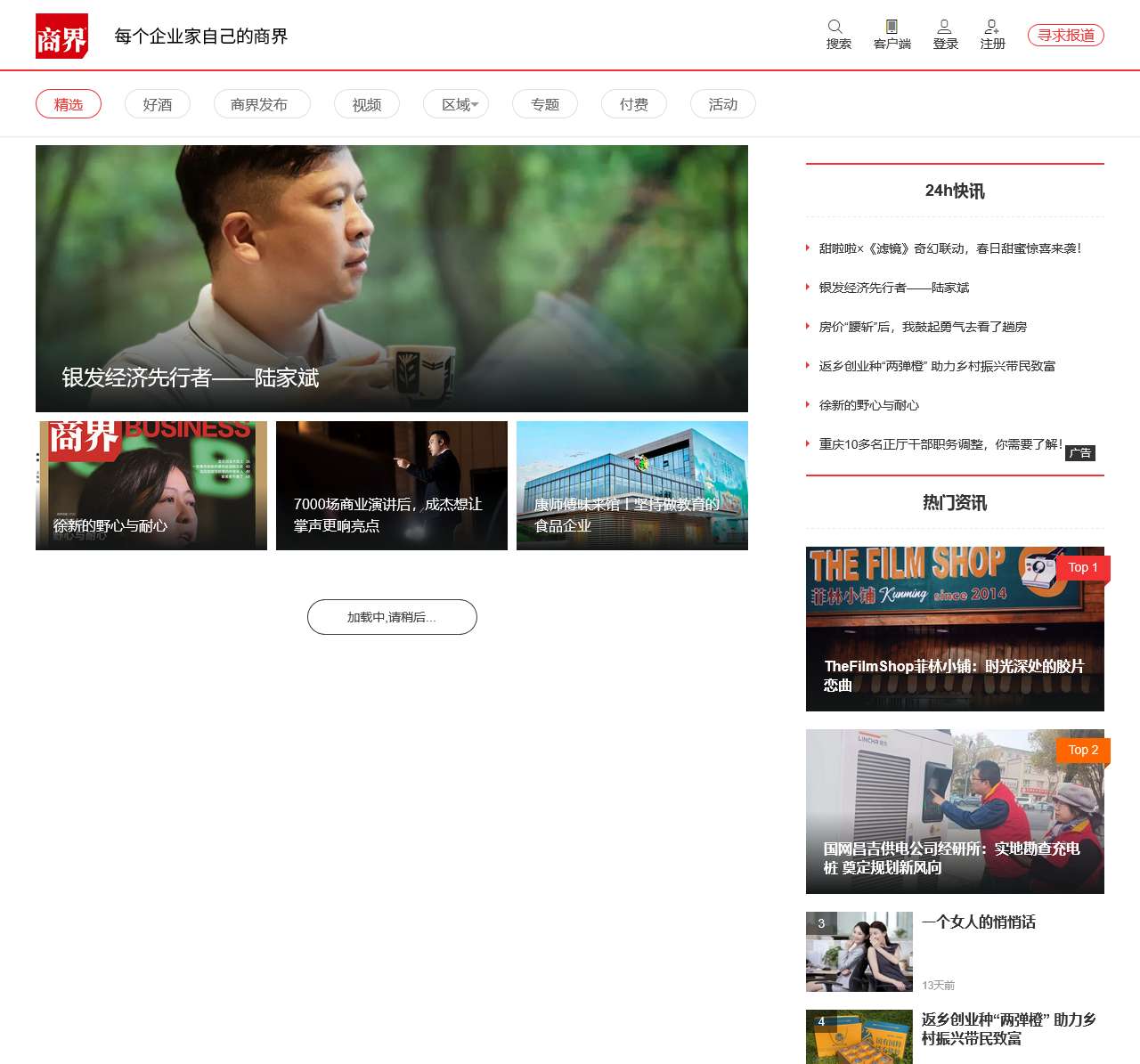Click the 24h快讯 section heading
Viewport: 1140px width, 1064px height.
(955, 191)
